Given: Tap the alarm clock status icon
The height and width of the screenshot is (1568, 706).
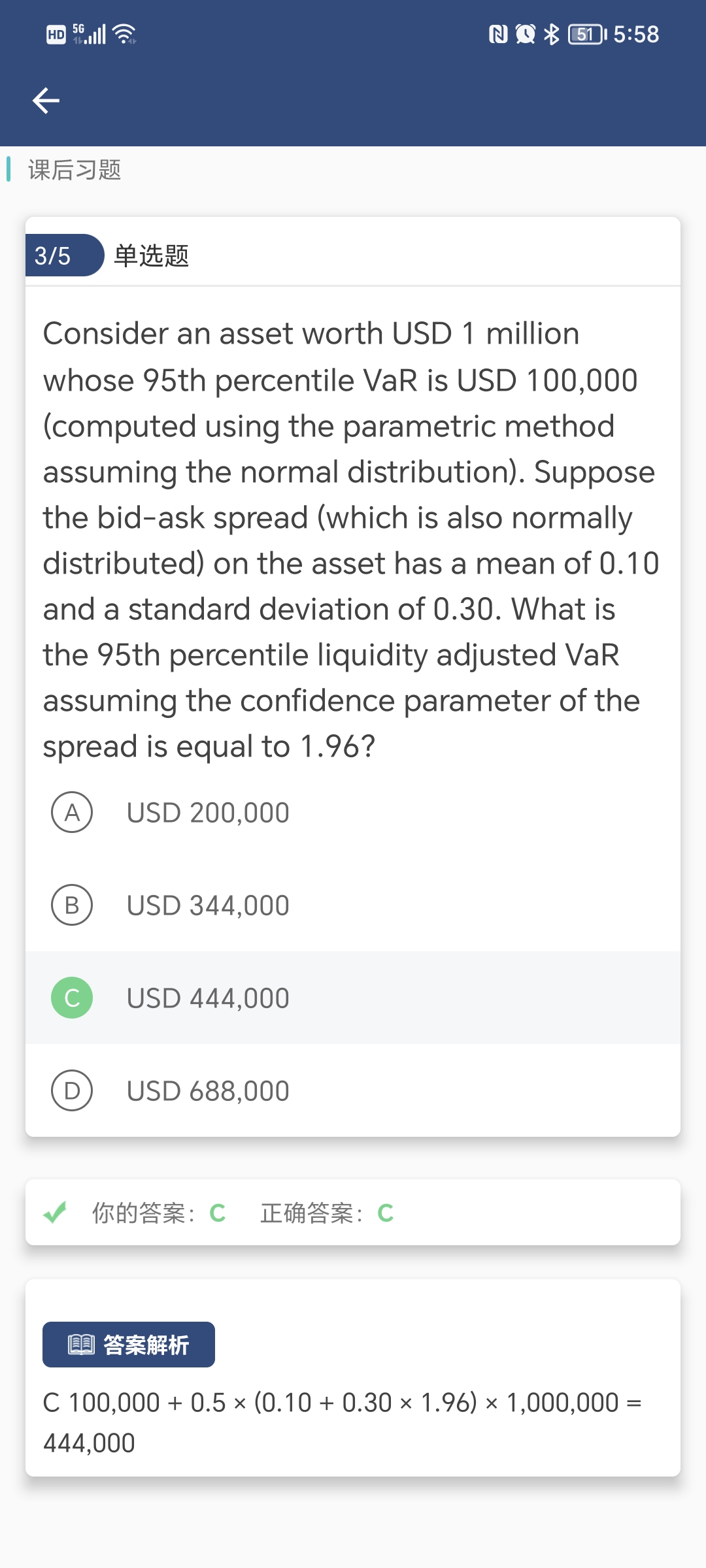Looking at the screenshot, I should click(x=525, y=34).
